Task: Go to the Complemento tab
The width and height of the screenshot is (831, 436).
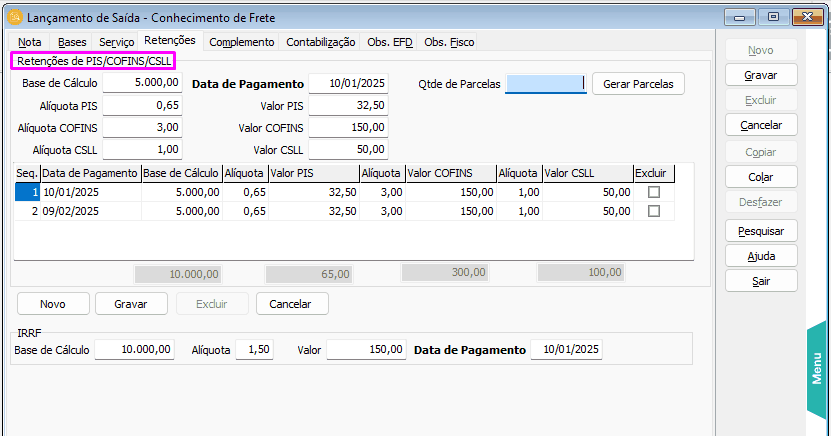Action: 242,42
